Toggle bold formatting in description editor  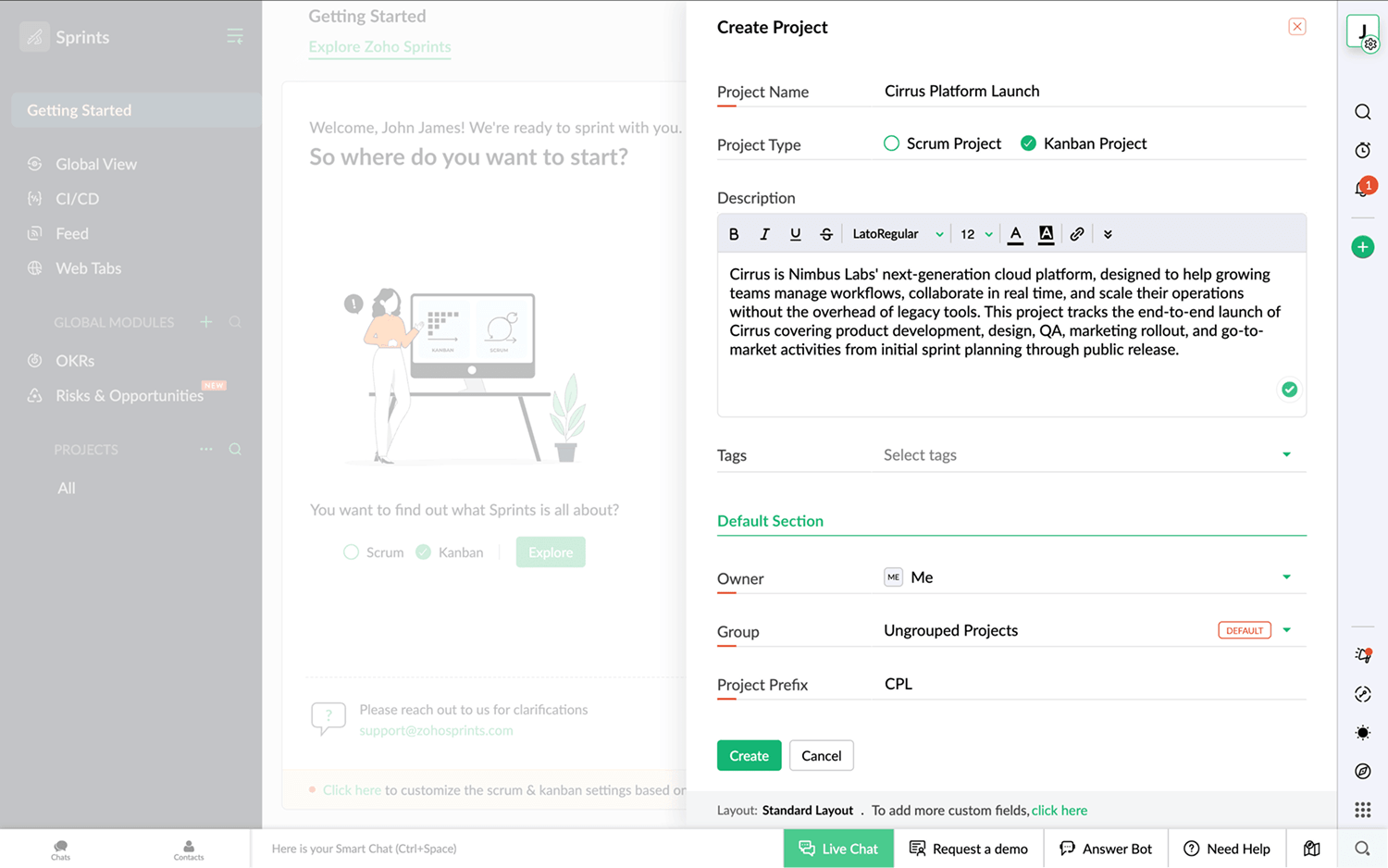[734, 234]
